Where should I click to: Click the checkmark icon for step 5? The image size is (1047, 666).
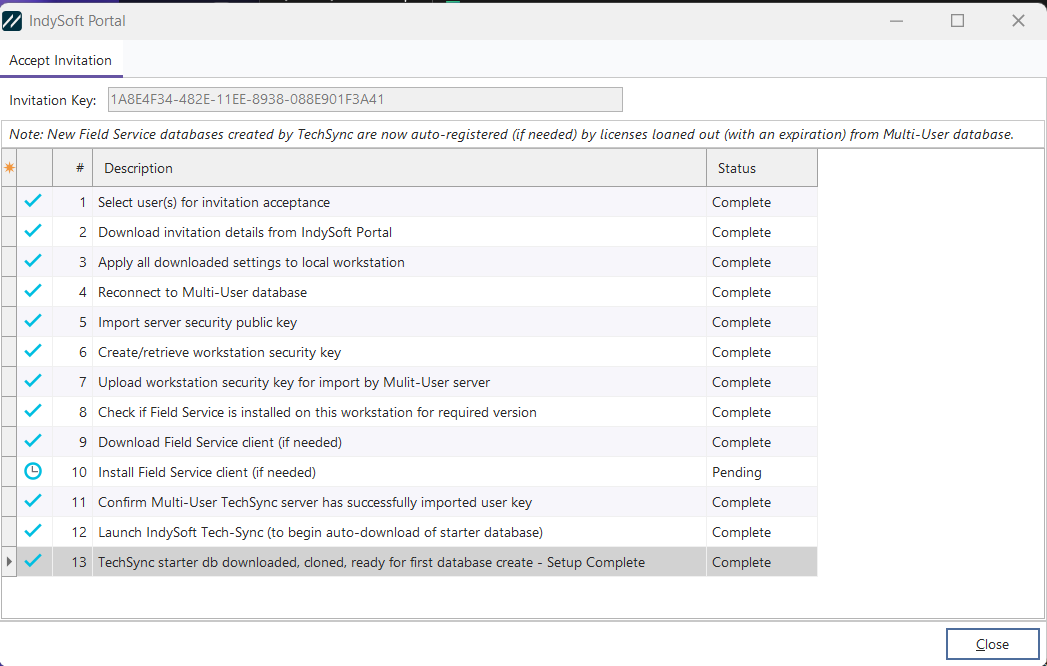34,322
